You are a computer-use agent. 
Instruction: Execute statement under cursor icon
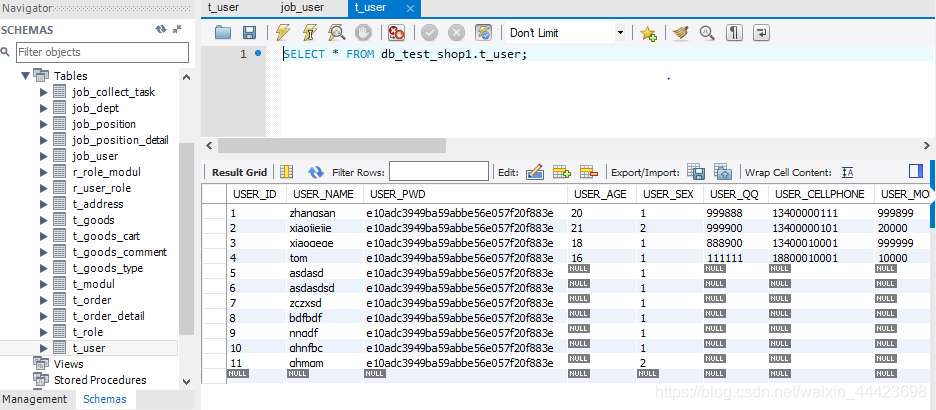310,33
